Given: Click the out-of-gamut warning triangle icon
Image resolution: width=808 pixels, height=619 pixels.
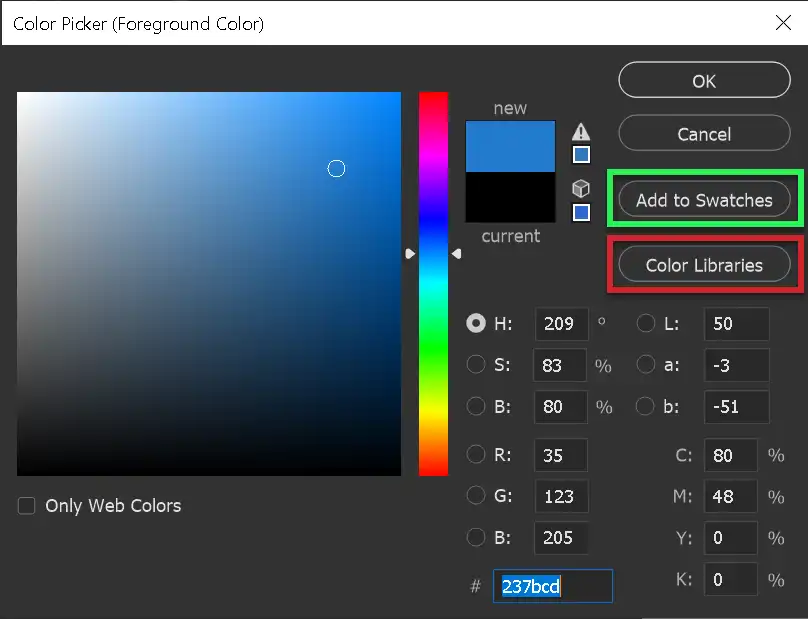Looking at the screenshot, I should (581, 131).
